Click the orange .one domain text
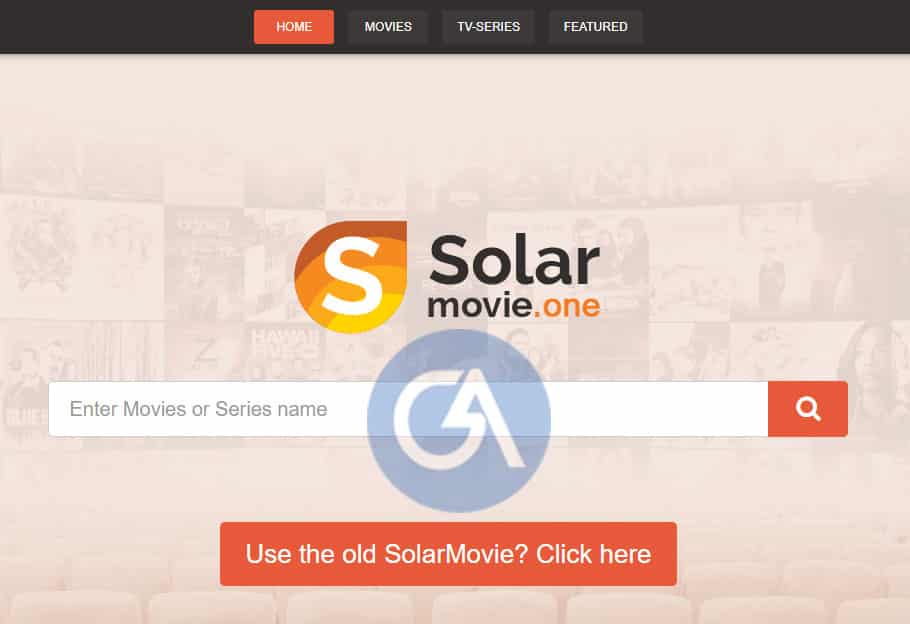The height and width of the screenshot is (624, 910). click(567, 306)
